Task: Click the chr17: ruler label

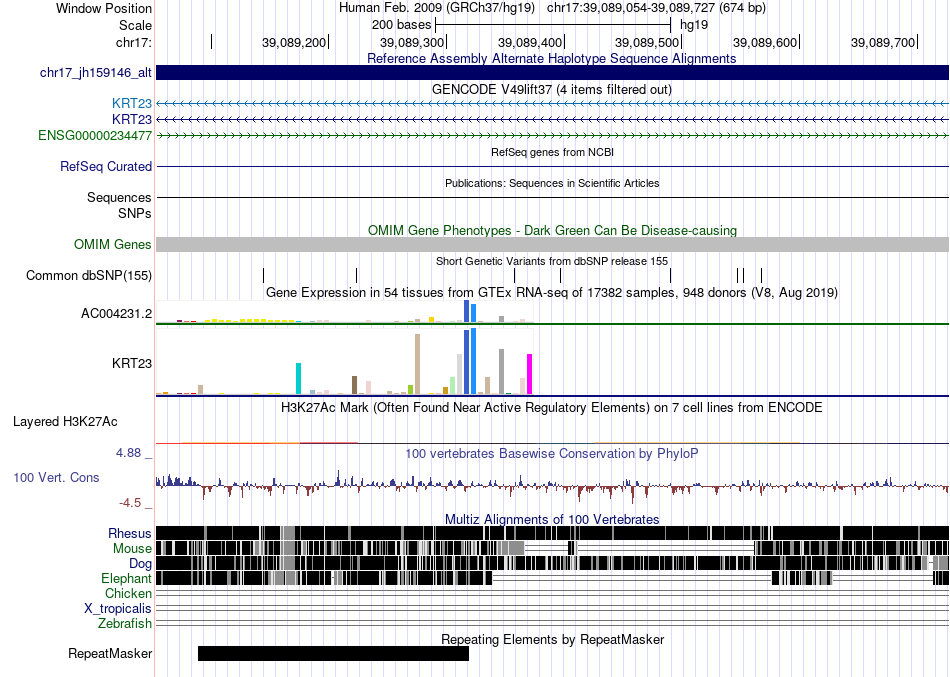Action: (x=134, y=42)
